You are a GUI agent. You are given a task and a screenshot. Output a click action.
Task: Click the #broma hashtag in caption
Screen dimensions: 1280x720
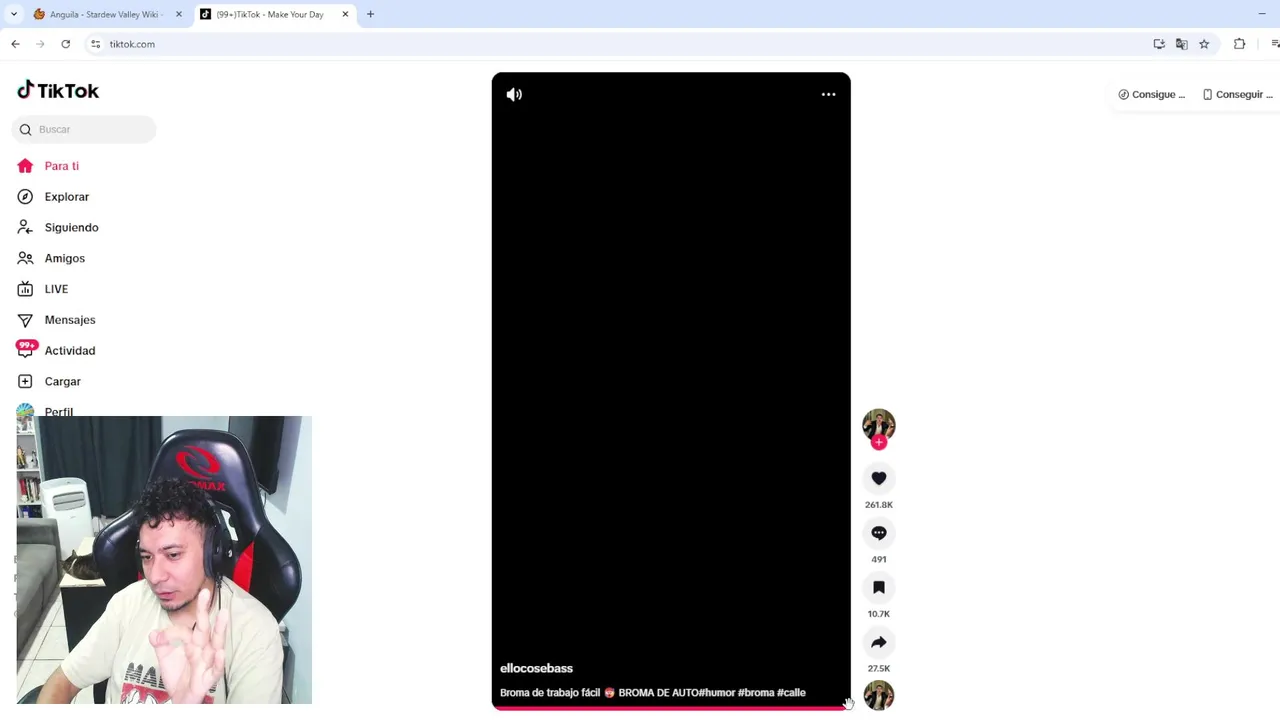point(756,692)
